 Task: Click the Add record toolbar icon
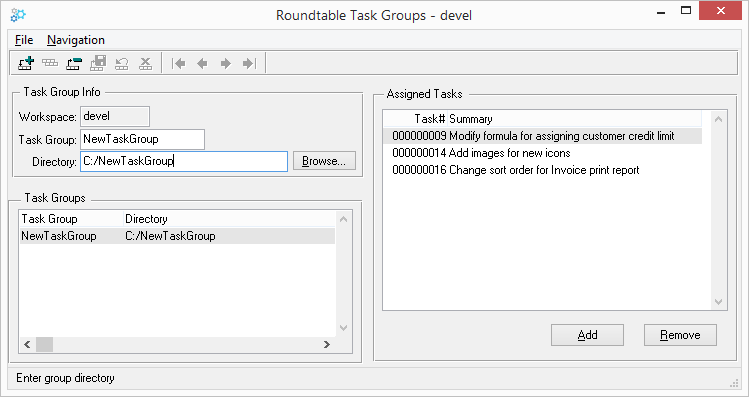26,63
